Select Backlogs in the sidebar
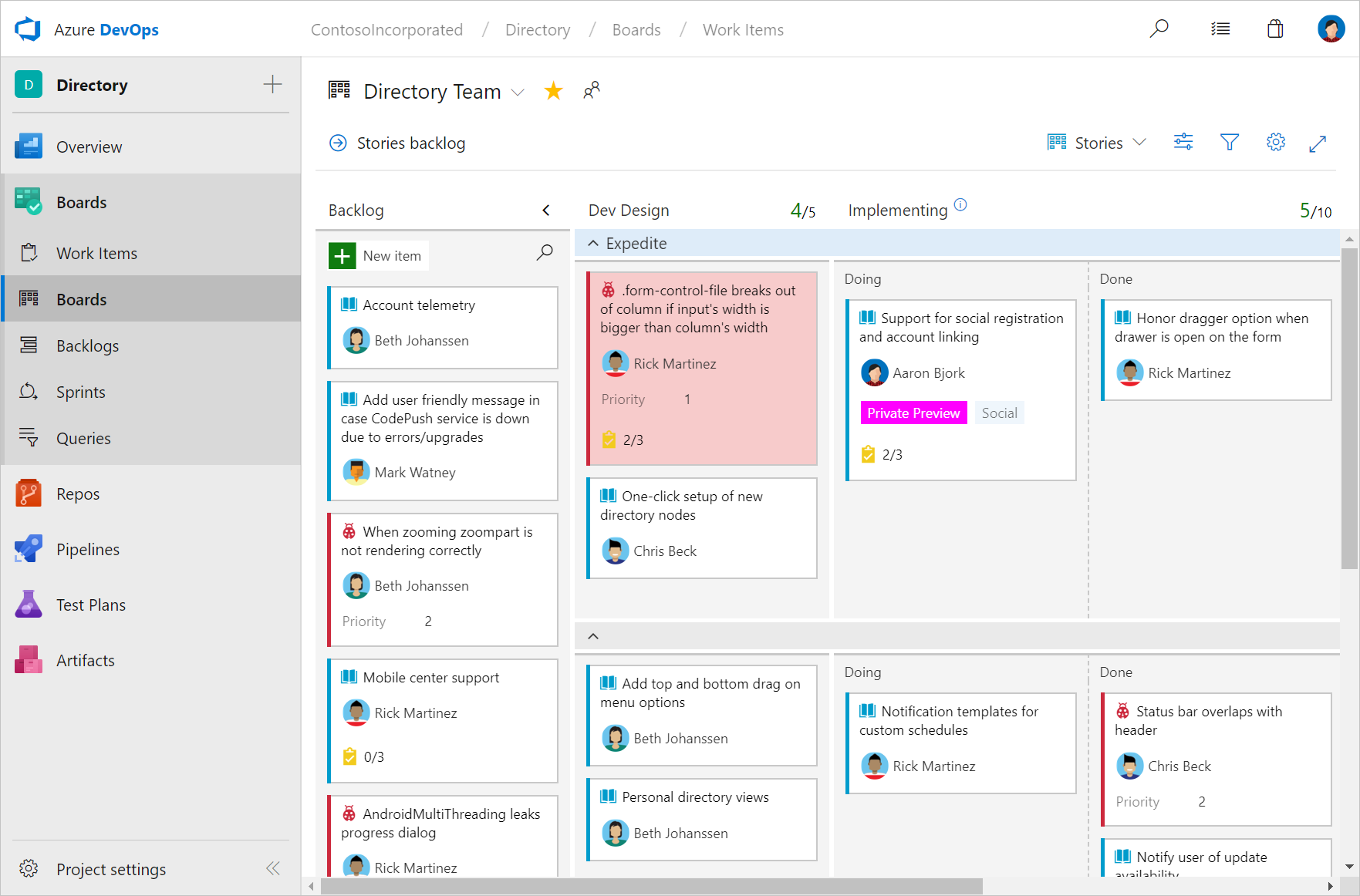 click(87, 346)
